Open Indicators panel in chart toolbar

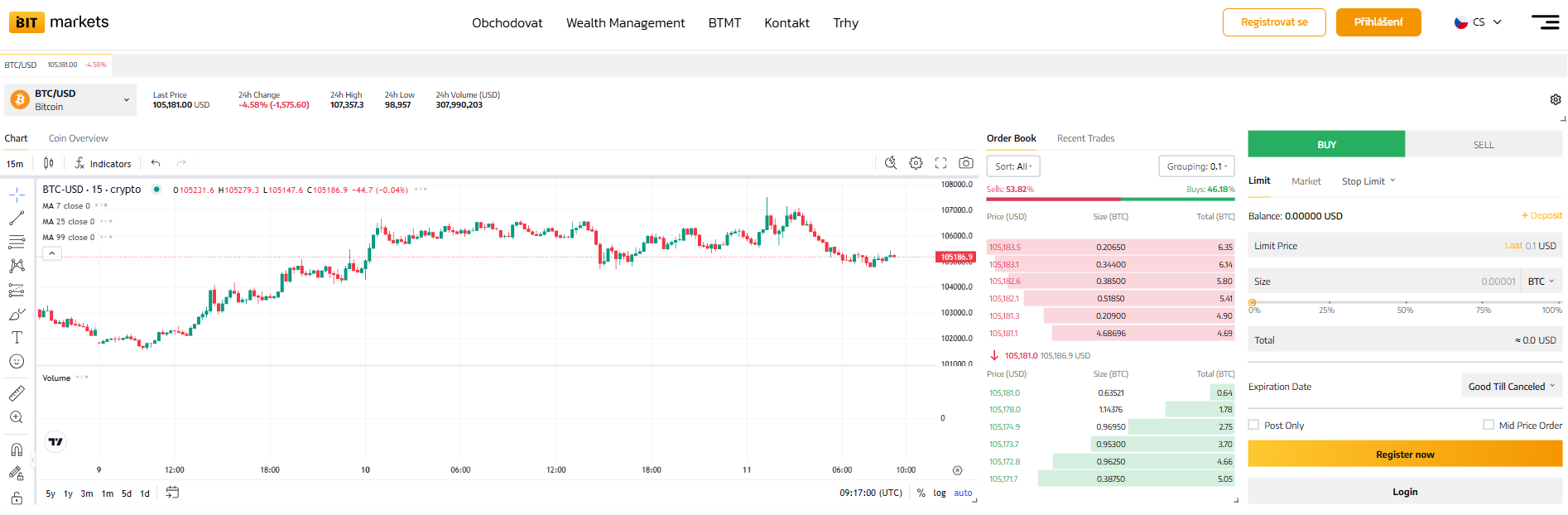[x=103, y=164]
